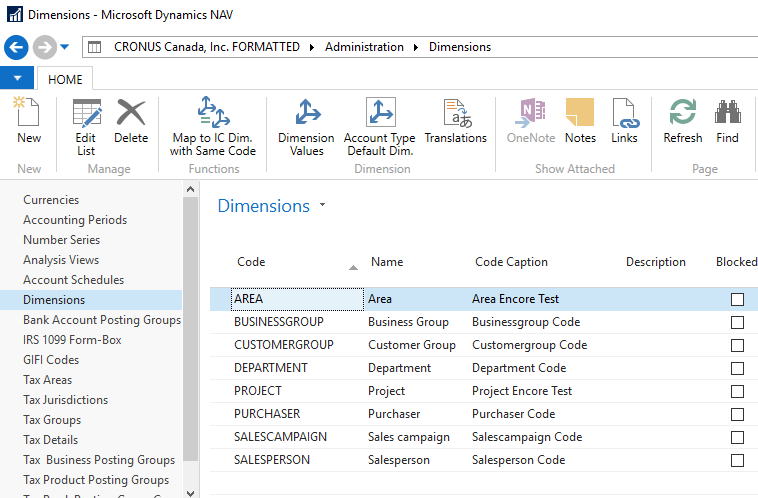Open Tax Groups in navigation pane
Screen dimensions: 758x498
[x=52, y=420]
